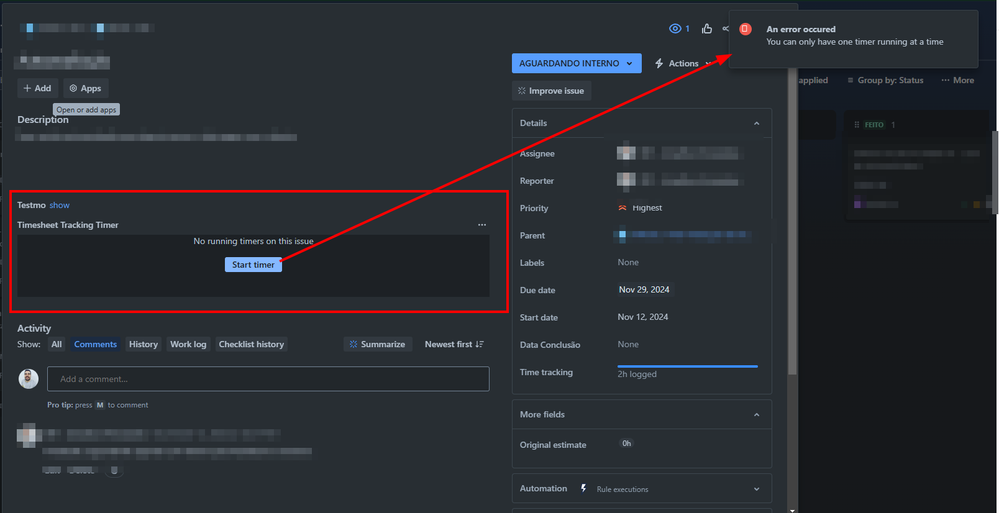Toggle the Newest first sort order
The height and width of the screenshot is (513, 999).
(454, 344)
